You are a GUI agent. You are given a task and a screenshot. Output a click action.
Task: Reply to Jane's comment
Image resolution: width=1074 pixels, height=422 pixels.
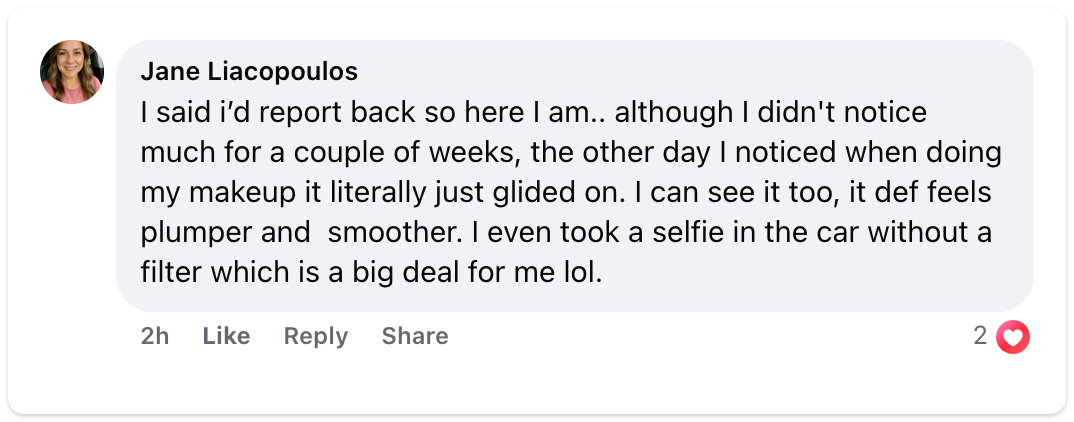click(315, 337)
